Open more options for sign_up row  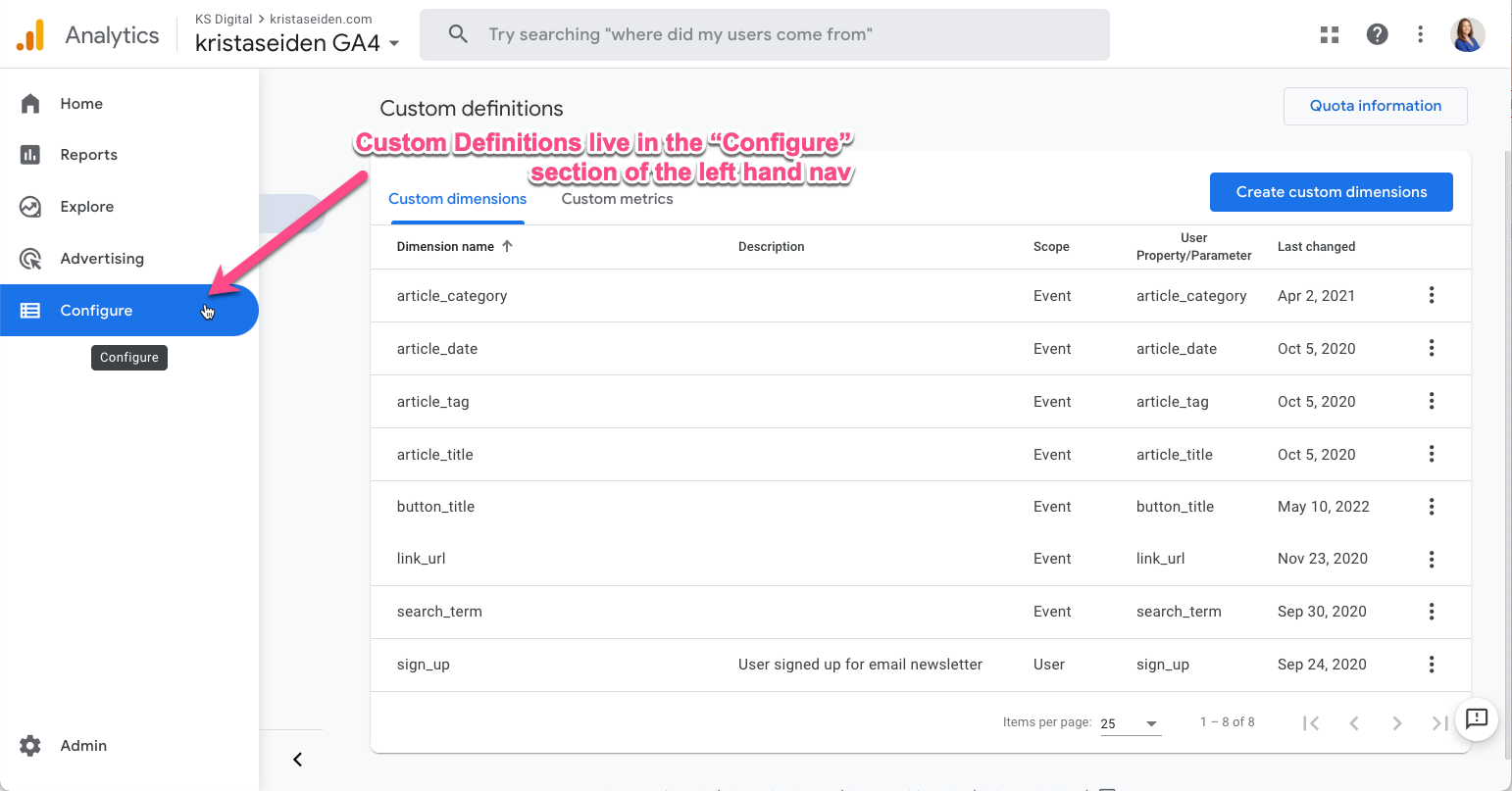(x=1432, y=665)
